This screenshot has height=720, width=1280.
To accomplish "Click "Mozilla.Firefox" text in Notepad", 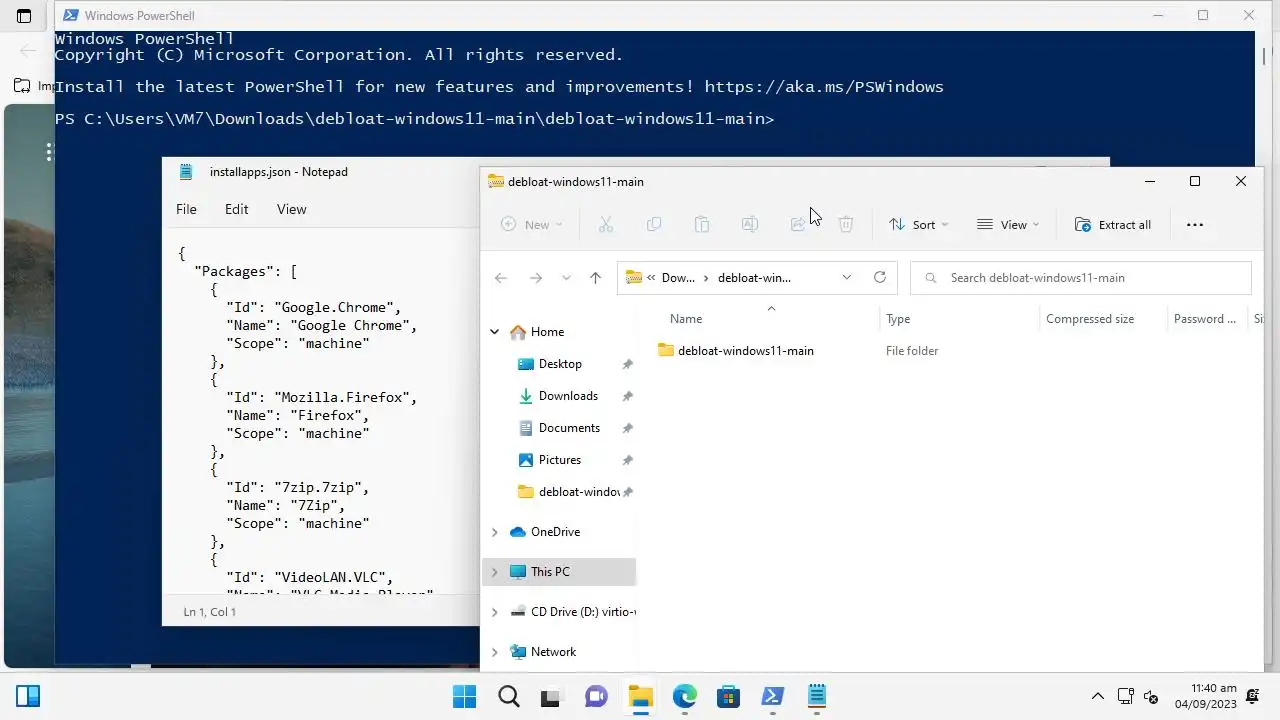I will tap(345, 397).
